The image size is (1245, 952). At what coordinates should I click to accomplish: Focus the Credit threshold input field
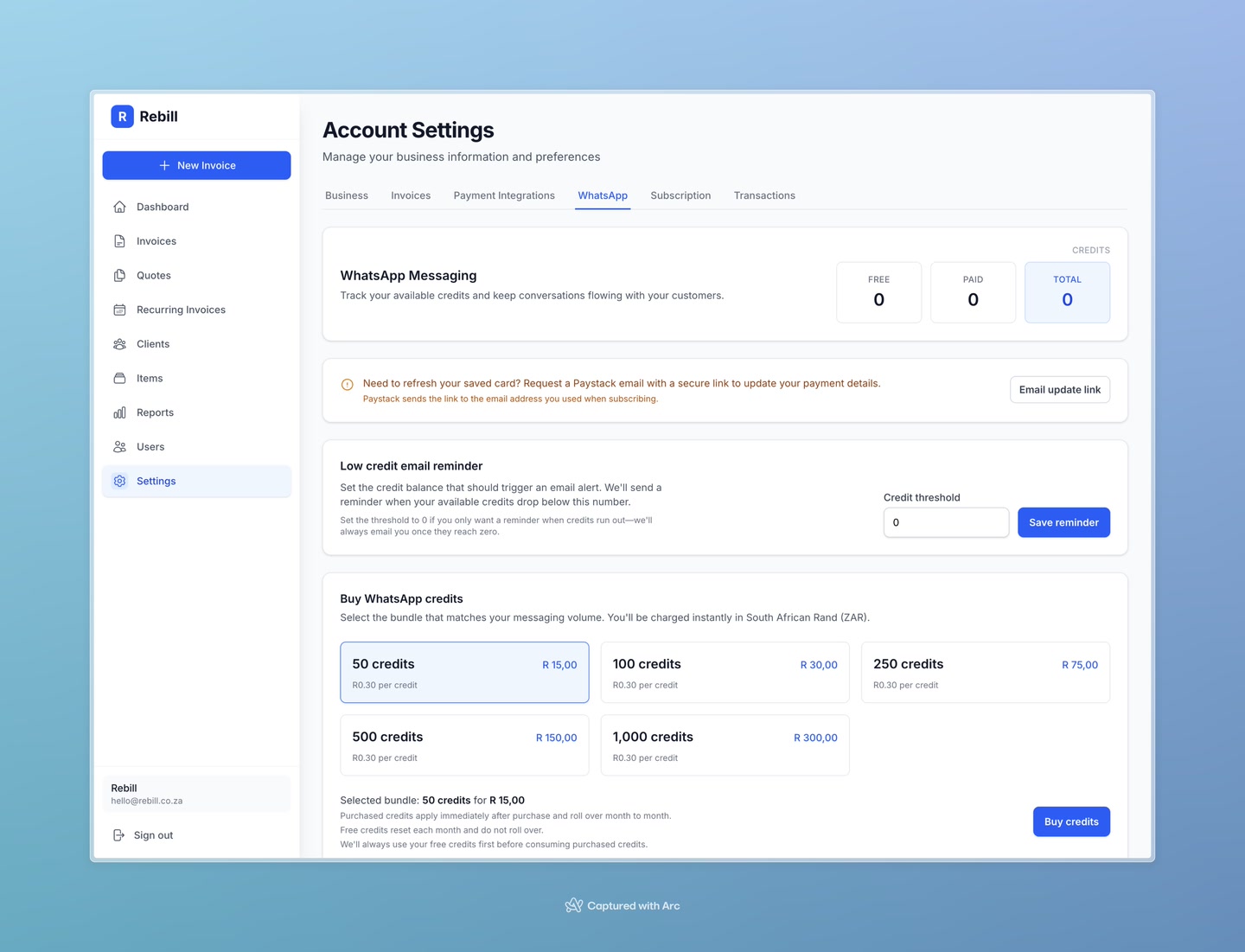click(946, 522)
